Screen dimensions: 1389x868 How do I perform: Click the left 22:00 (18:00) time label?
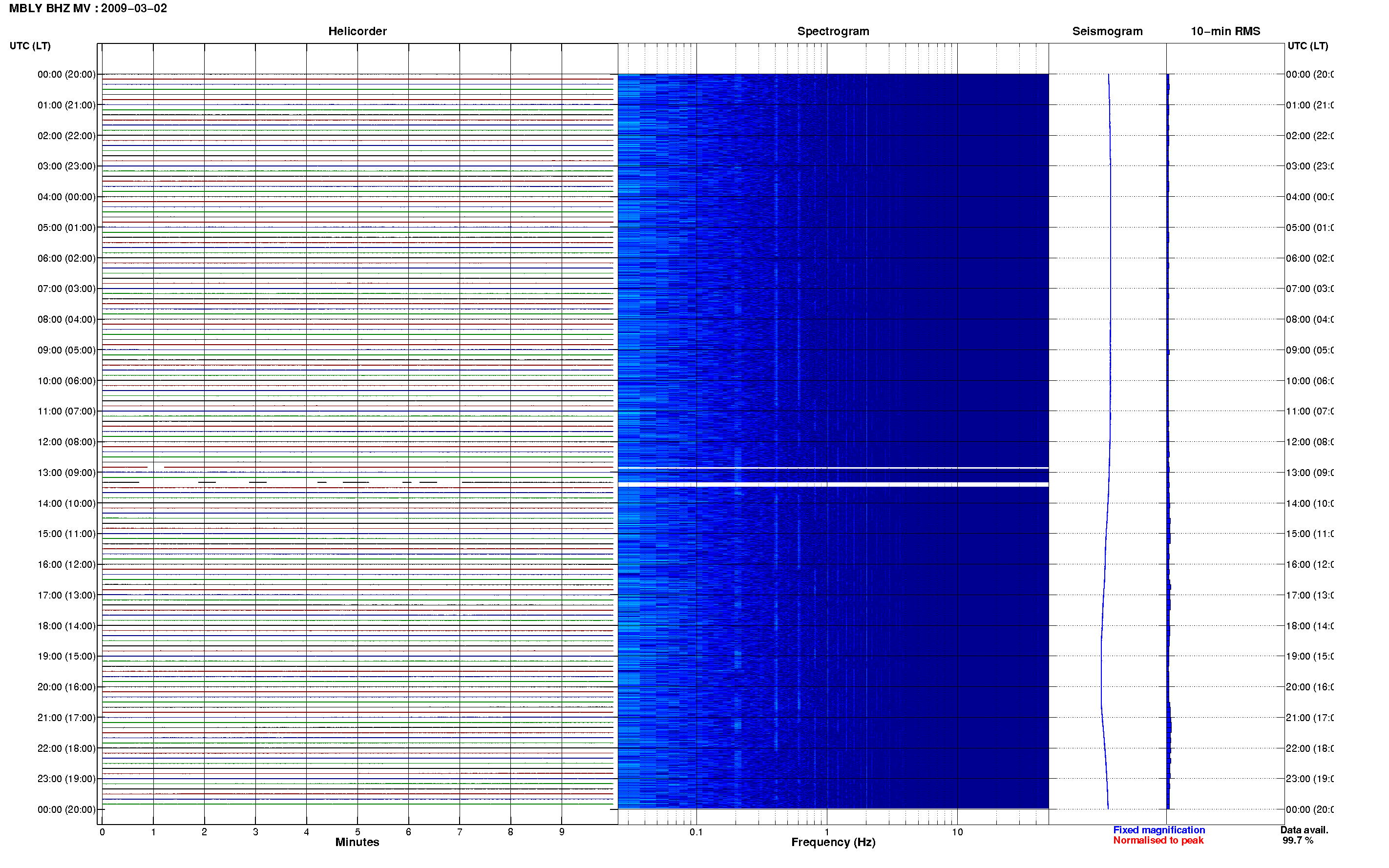coord(66,748)
